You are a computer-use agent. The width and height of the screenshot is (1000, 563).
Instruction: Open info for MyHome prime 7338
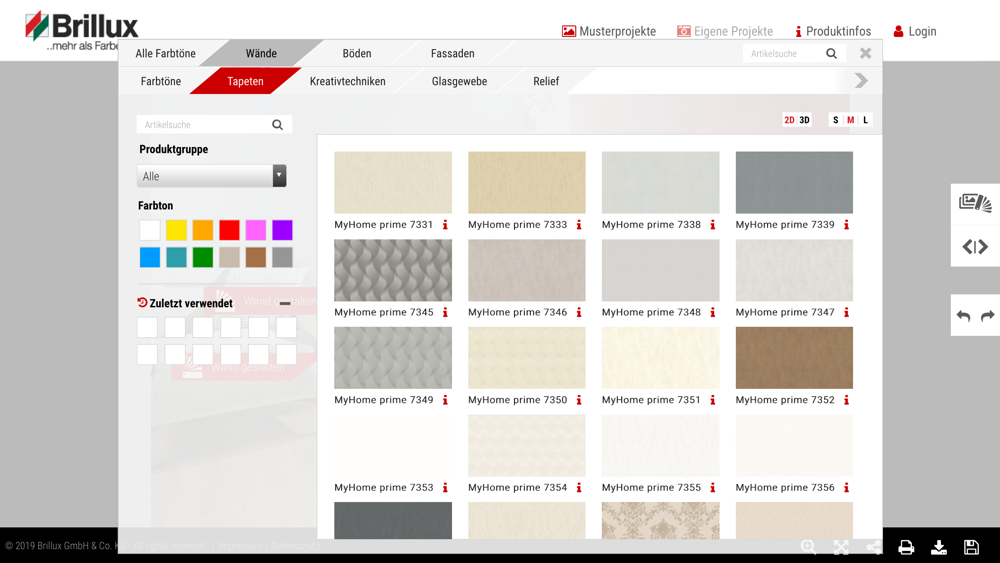click(713, 224)
